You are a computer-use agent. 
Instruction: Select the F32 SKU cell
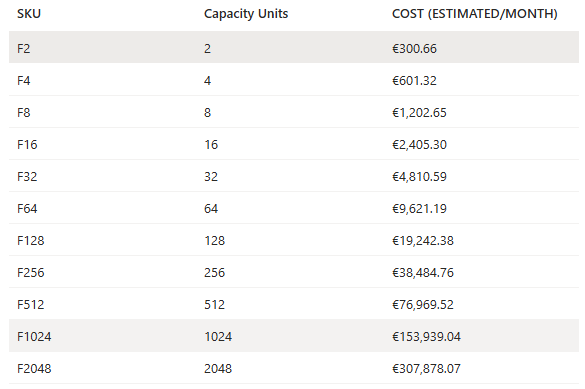pyautogui.click(x=27, y=177)
